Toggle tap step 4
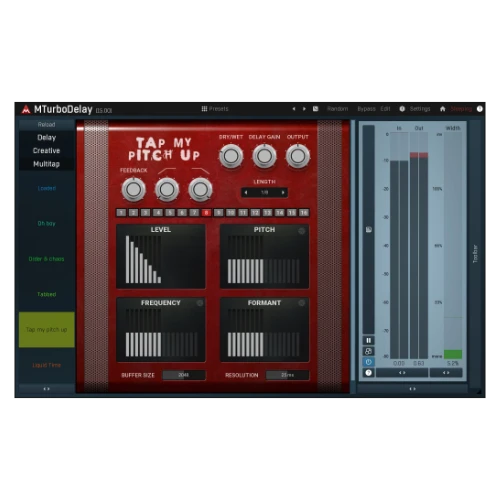 pos(158,213)
